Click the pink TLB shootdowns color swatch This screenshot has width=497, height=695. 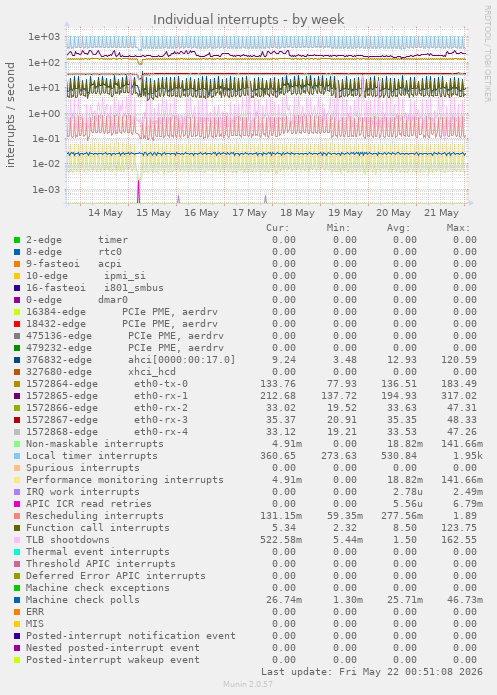pyautogui.click(x=17, y=540)
